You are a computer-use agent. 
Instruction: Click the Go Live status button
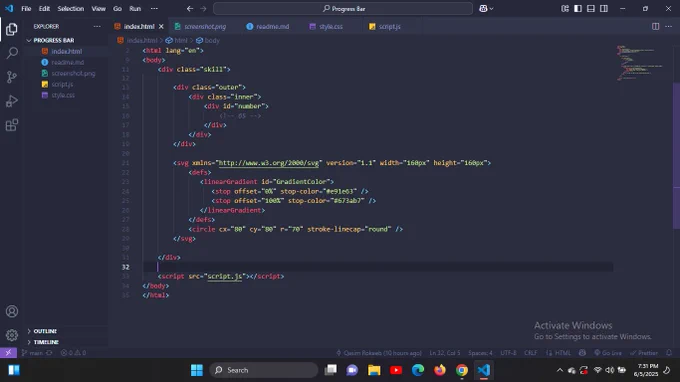click(608, 353)
